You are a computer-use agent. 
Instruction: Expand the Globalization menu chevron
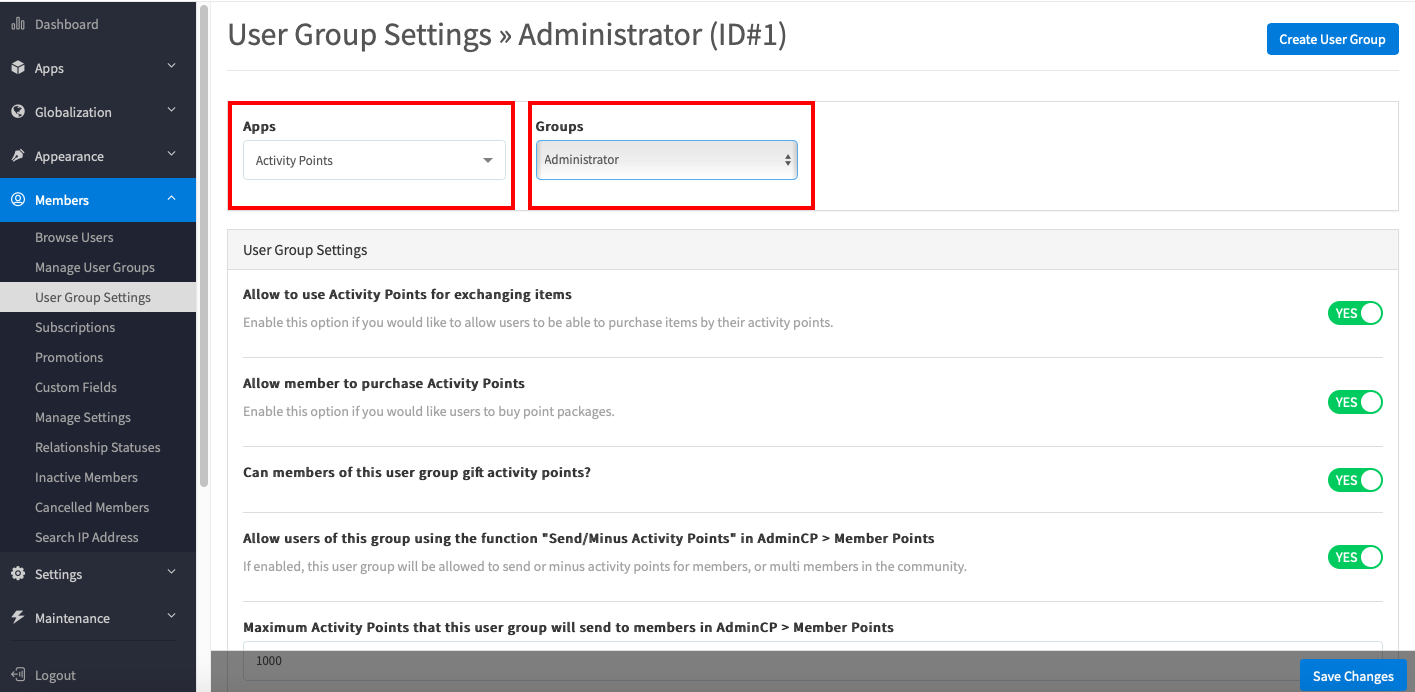(171, 111)
